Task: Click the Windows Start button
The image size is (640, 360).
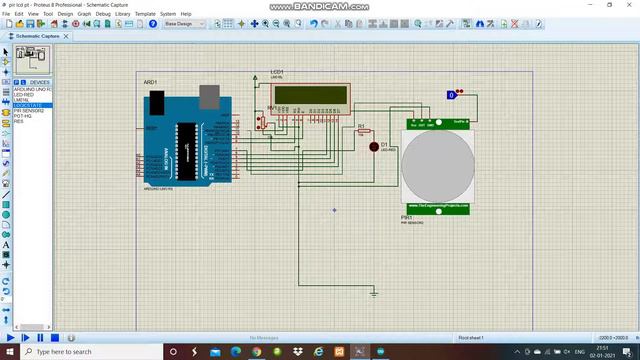Action: [x=10, y=351]
